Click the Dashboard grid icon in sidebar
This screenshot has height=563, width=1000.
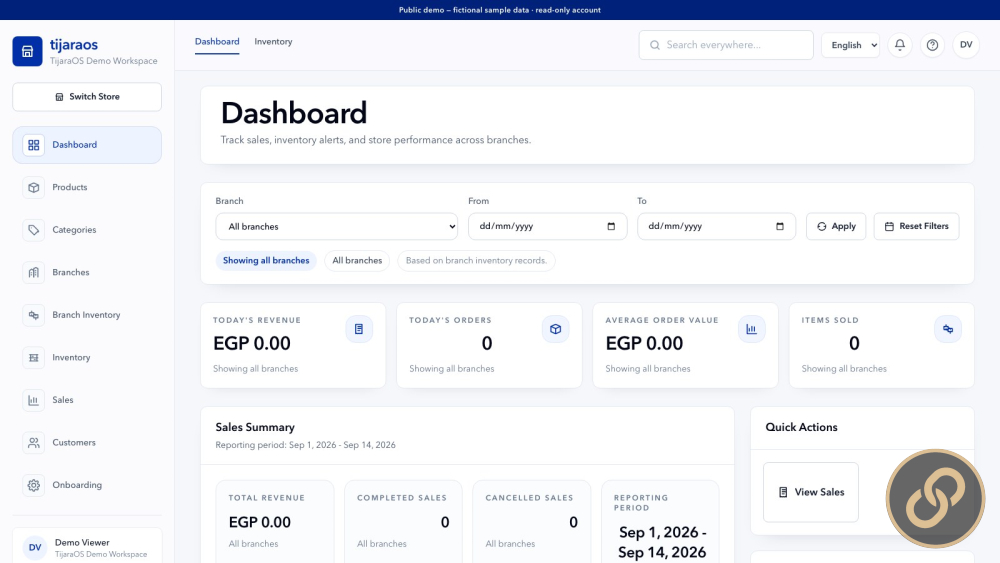click(34, 145)
